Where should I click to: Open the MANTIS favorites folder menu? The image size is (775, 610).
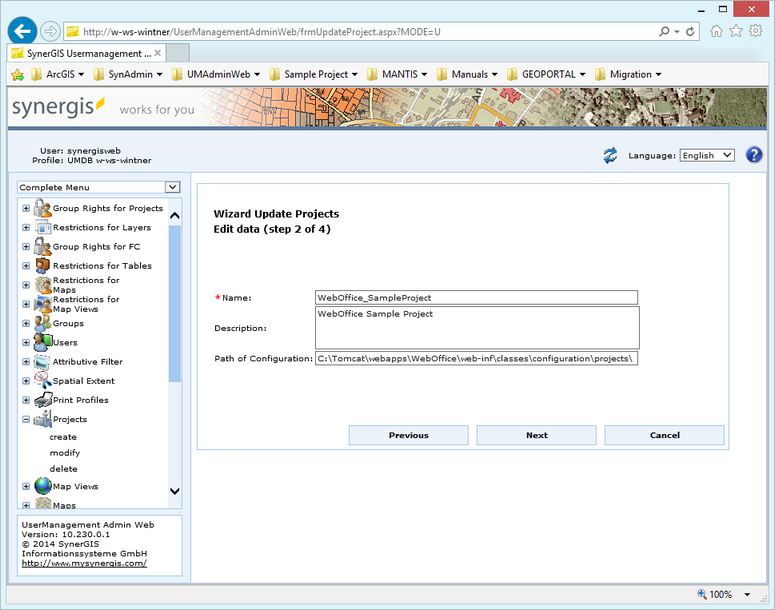(x=397, y=74)
